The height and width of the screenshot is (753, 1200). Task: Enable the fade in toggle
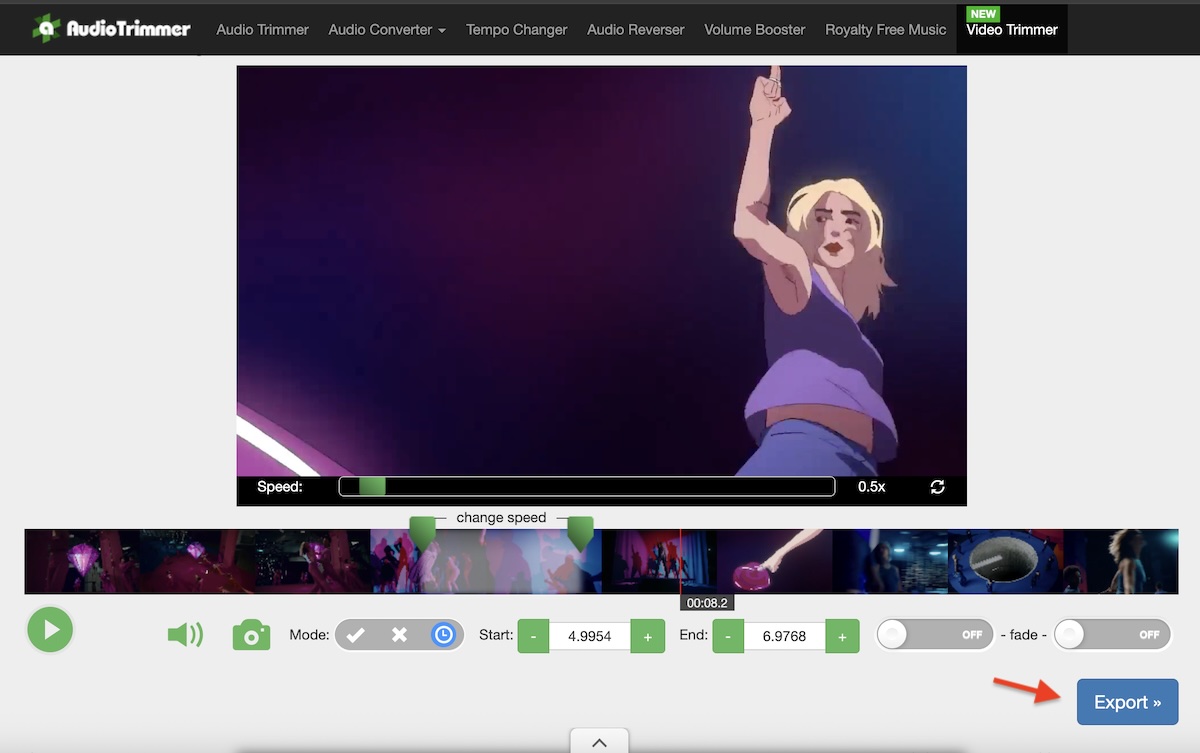[x=934, y=634]
